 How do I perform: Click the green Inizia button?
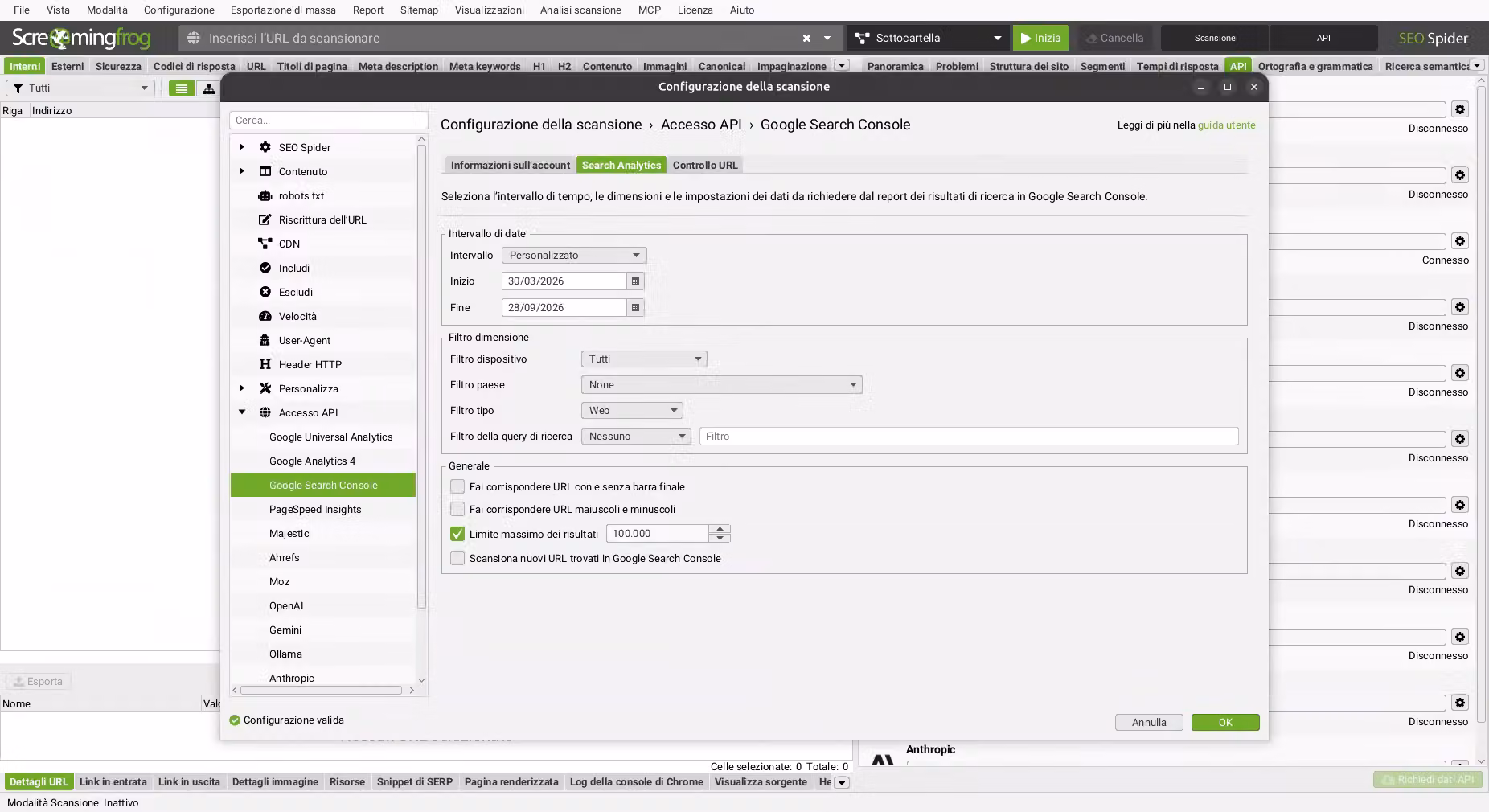click(1041, 38)
